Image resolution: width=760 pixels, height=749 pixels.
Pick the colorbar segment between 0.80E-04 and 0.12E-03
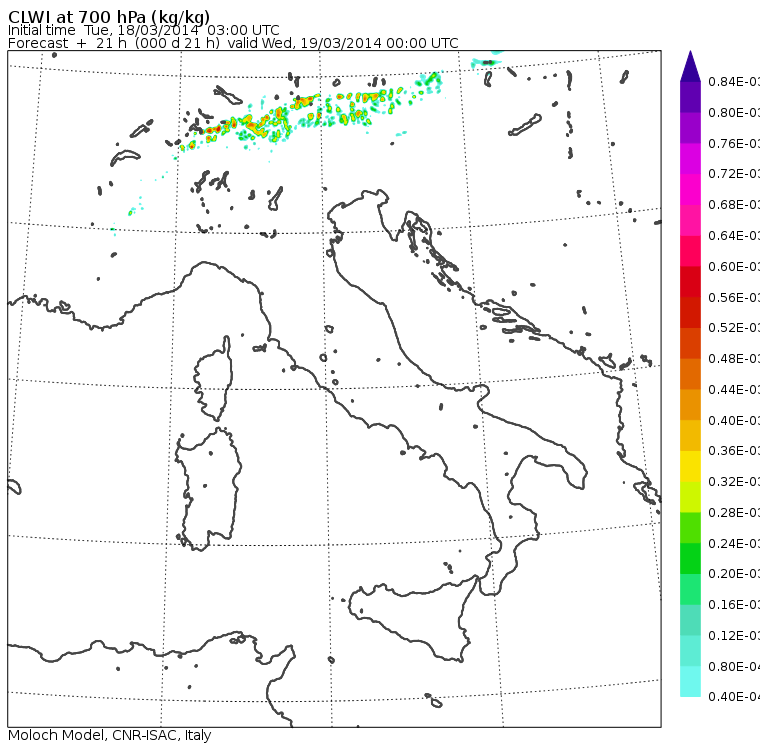pyautogui.click(x=690, y=651)
